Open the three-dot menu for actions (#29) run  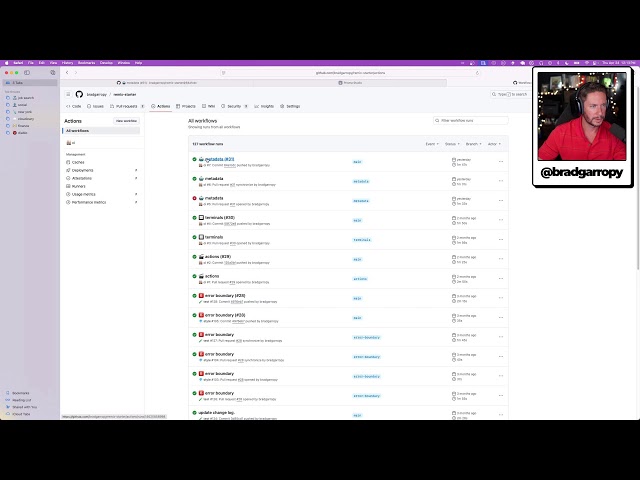pyautogui.click(x=501, y=259)
